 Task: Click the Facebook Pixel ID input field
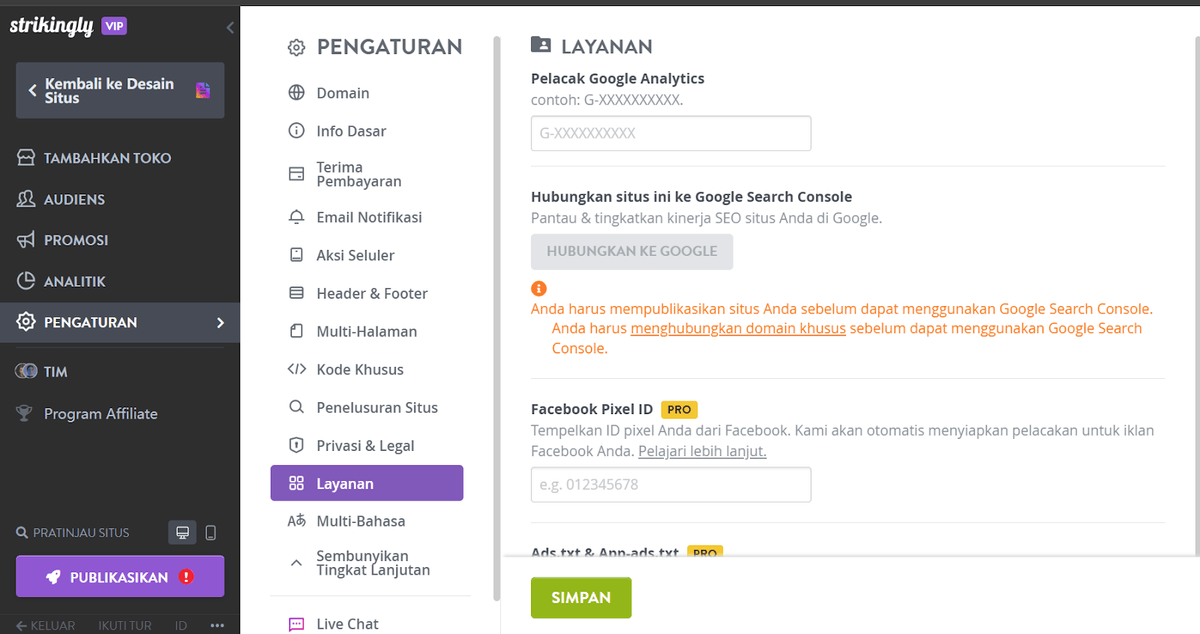pyautogui.click(x=671, y=484)
